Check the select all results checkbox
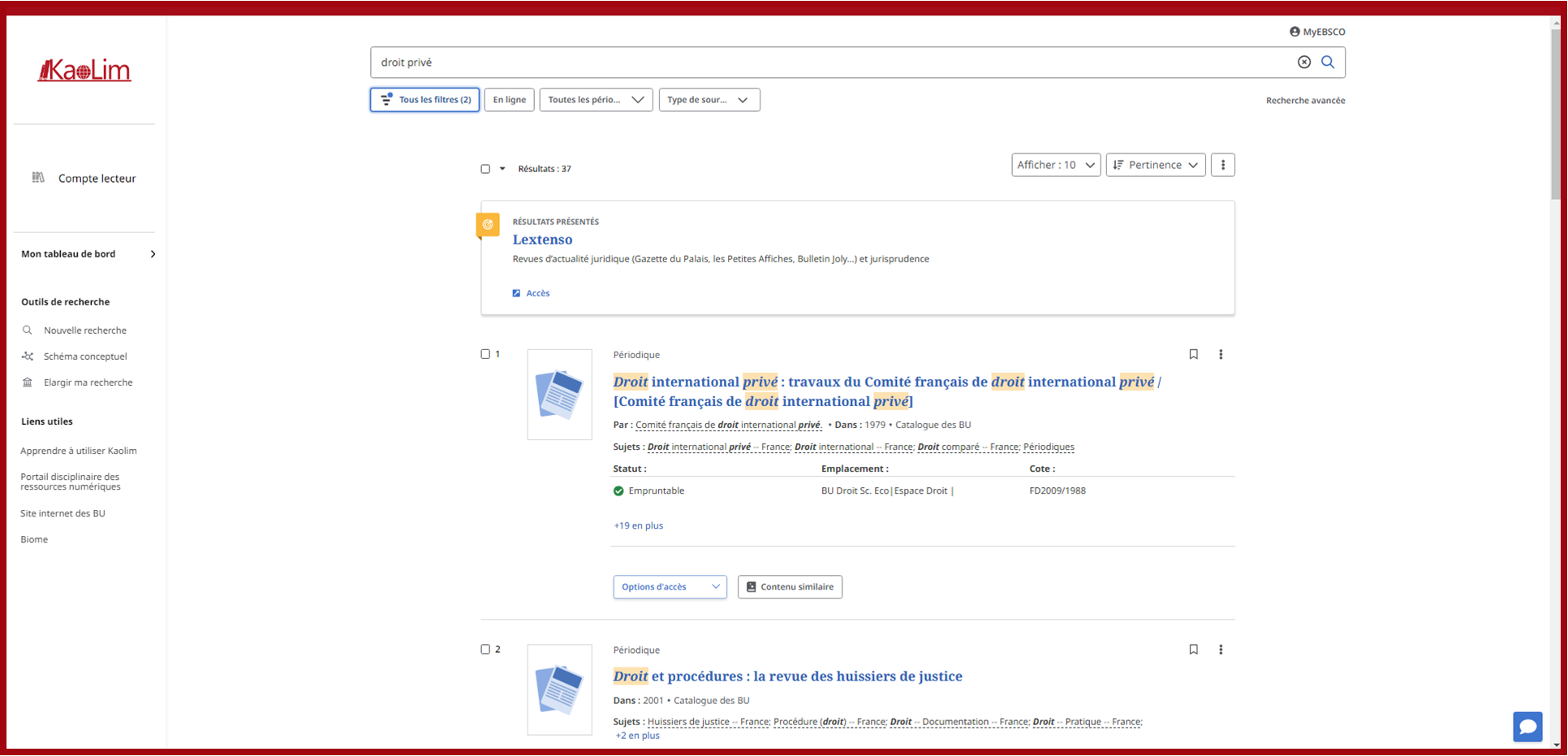This screenshot has width=1568, height=756. click(x=485, y=169)
